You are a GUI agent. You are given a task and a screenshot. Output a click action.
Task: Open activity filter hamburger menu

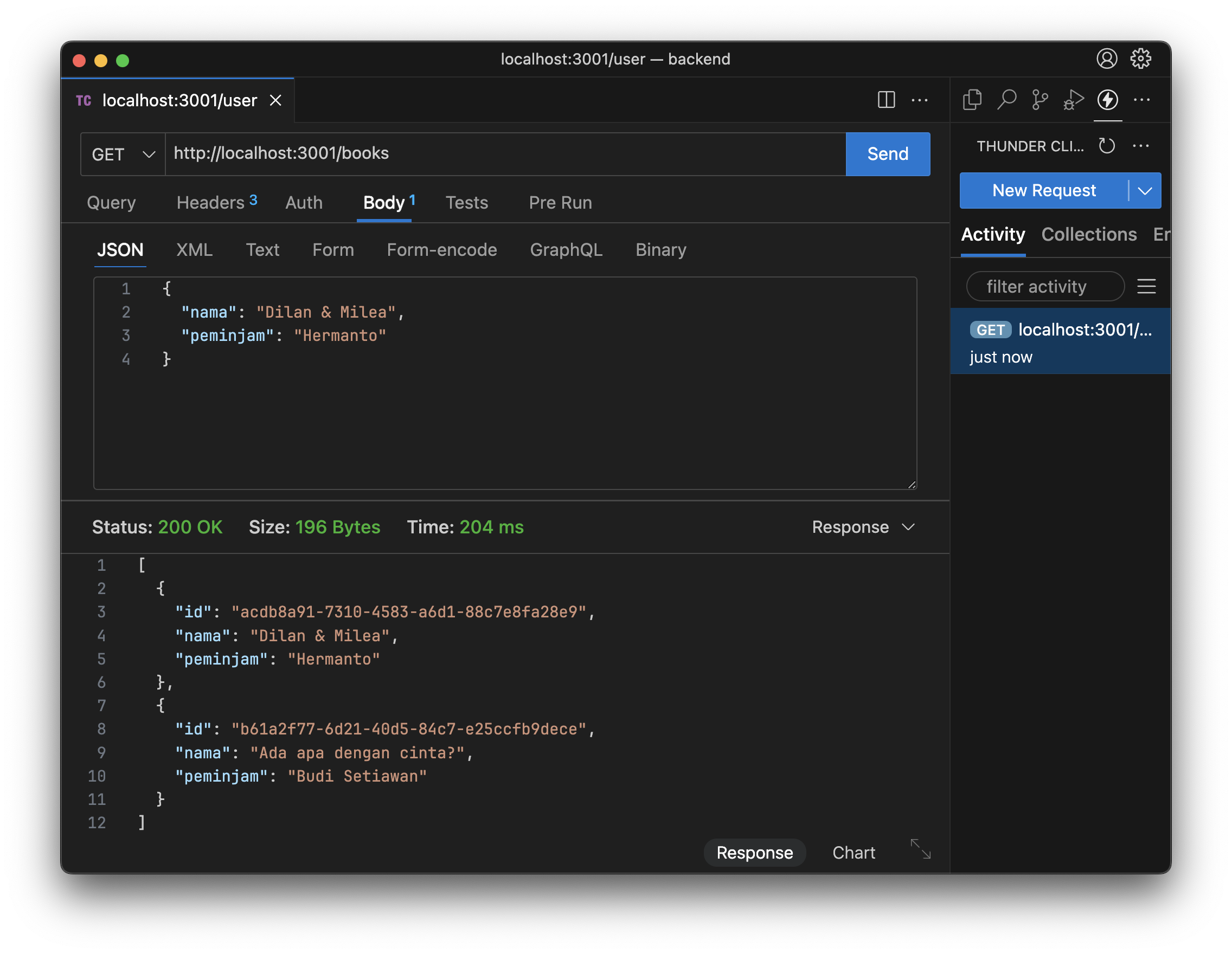tap(1146, 286)
